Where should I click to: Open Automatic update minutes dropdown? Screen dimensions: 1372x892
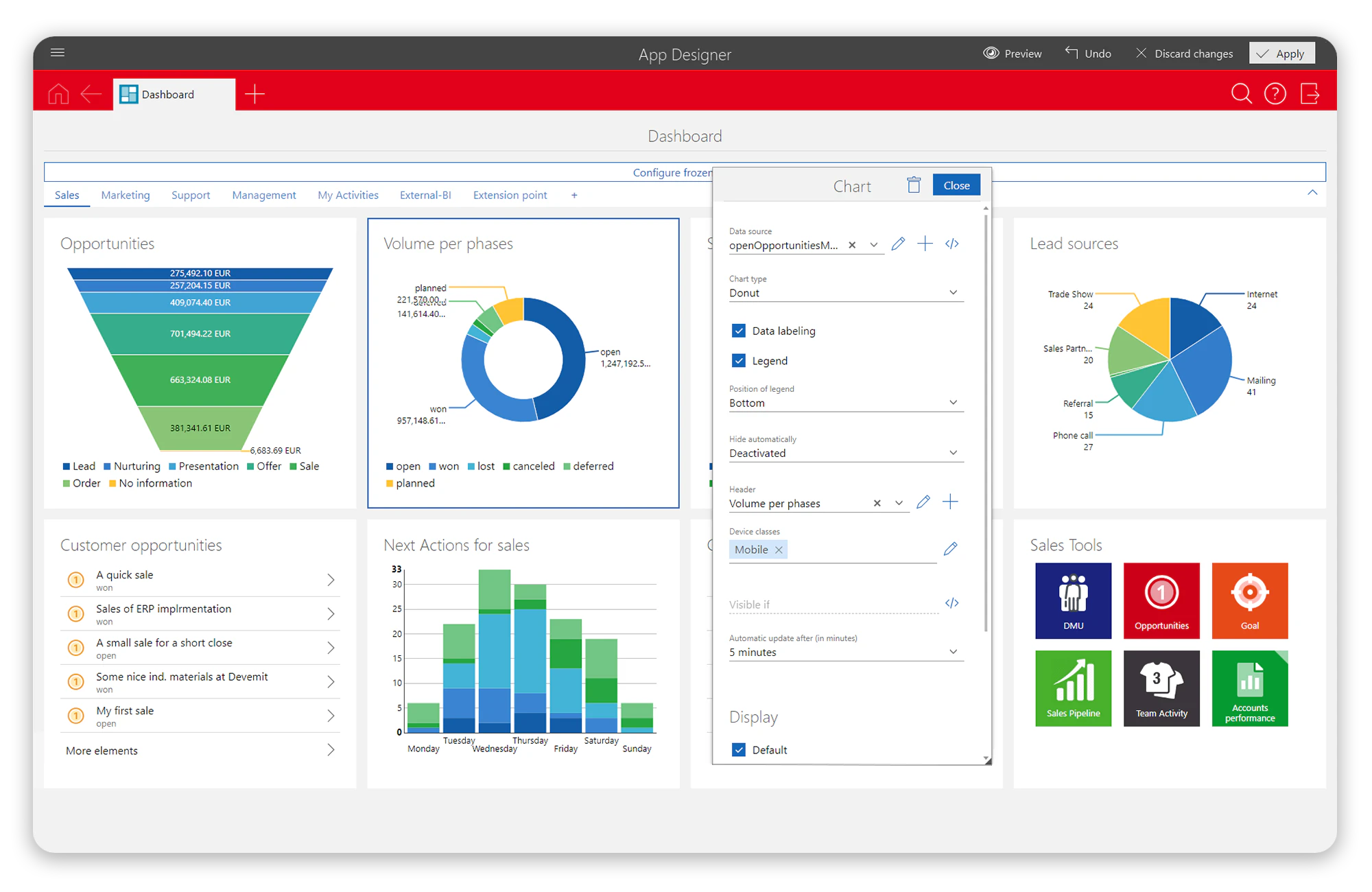[845, 653]
